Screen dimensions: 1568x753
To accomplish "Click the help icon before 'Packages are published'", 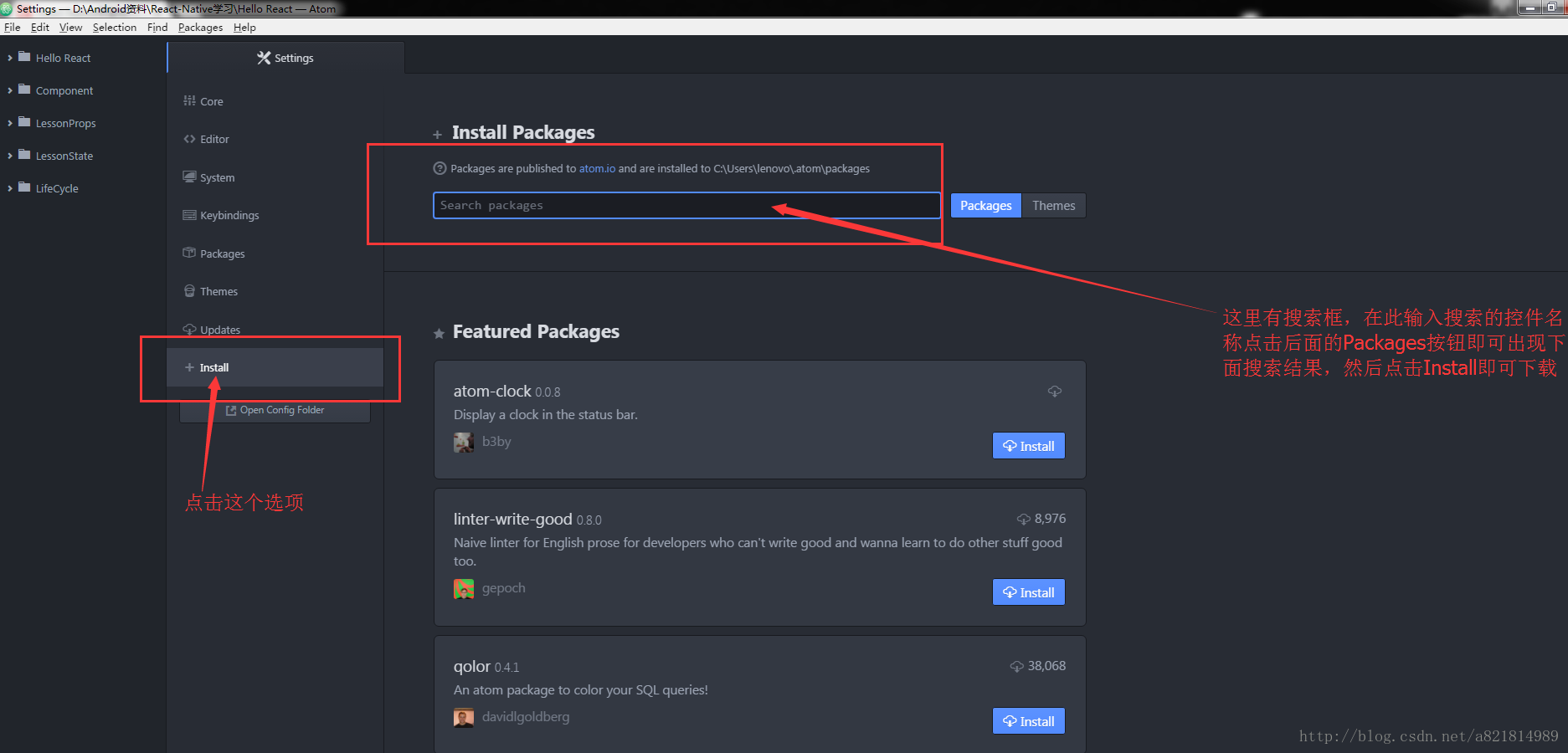I will pos(440,168).
